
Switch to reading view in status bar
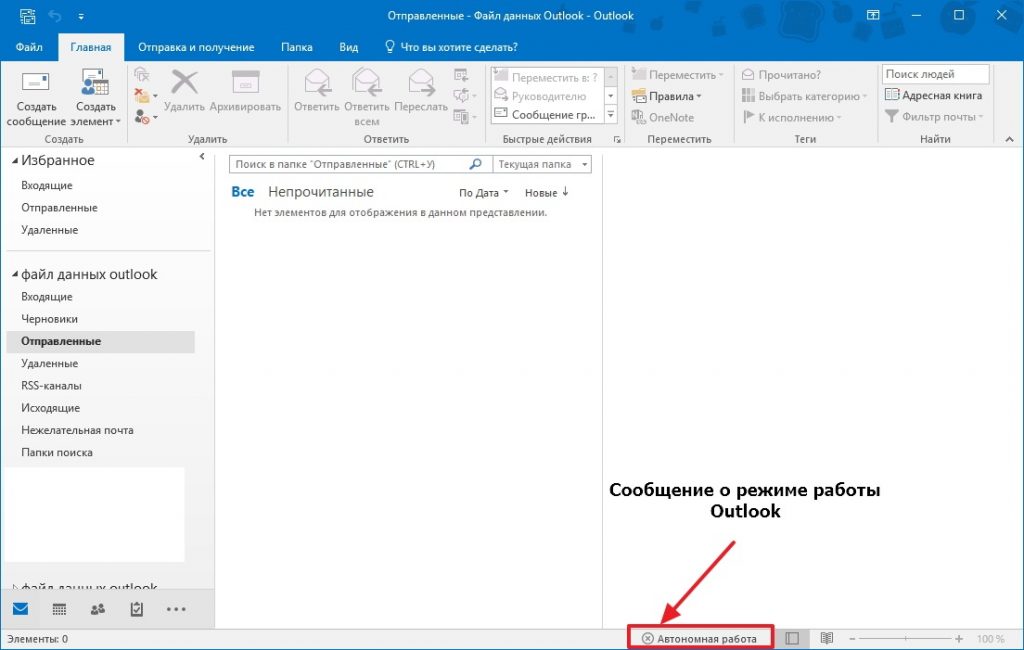[827, 638]
